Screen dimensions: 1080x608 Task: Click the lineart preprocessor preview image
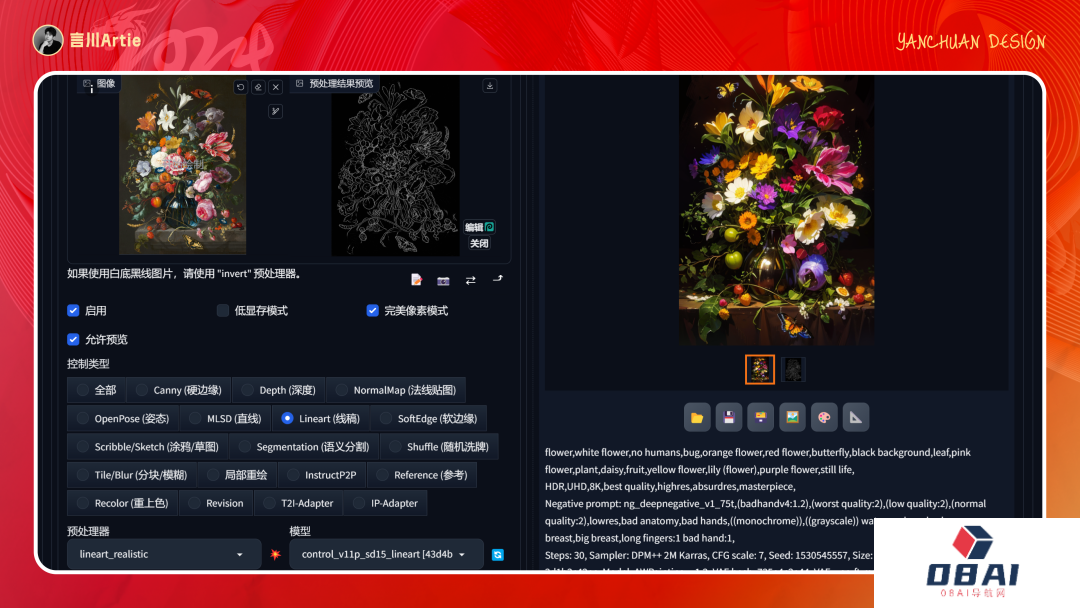click(x=395, y=165)
